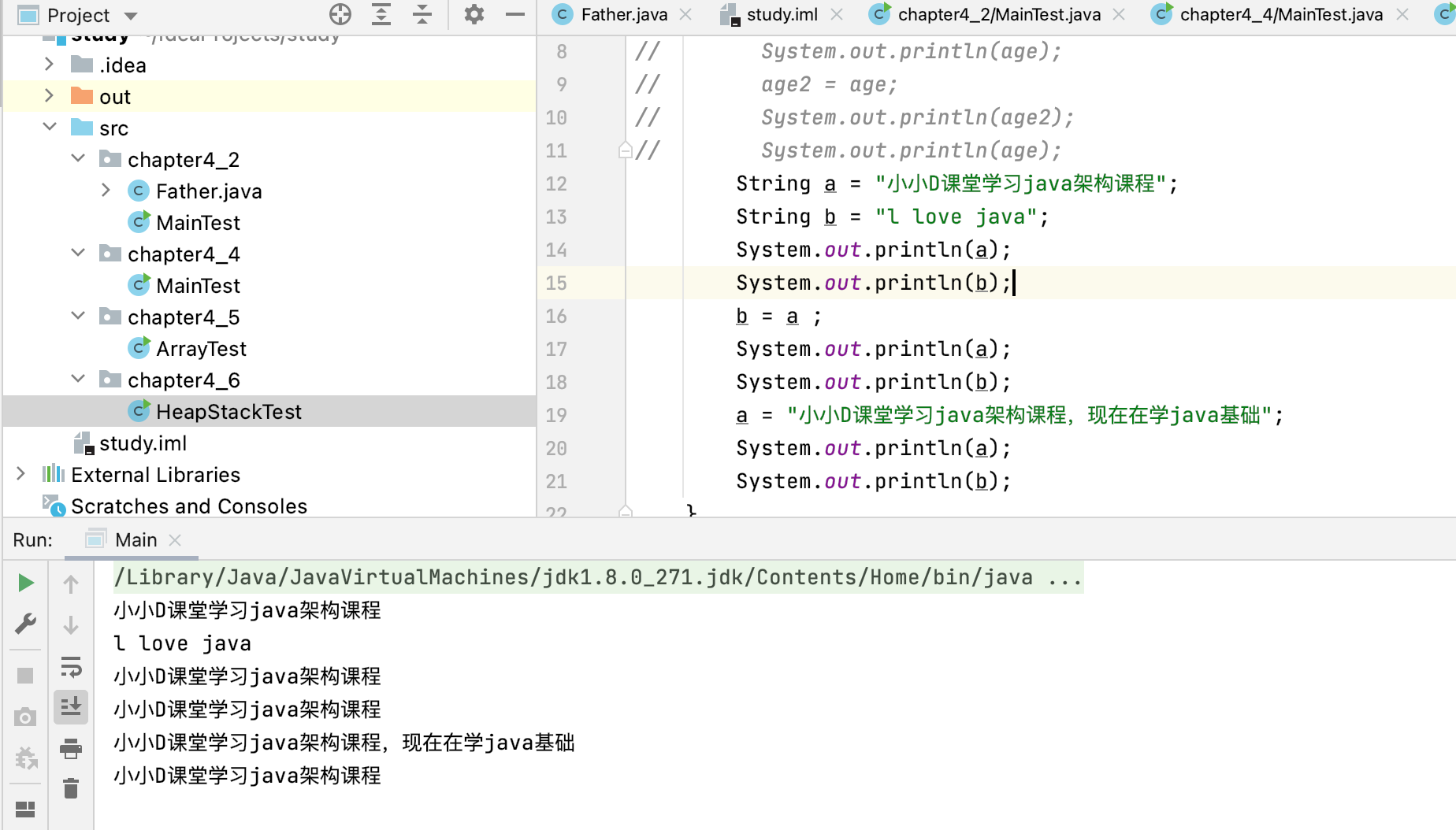Open Project panel settings gear

click(474, 14)
